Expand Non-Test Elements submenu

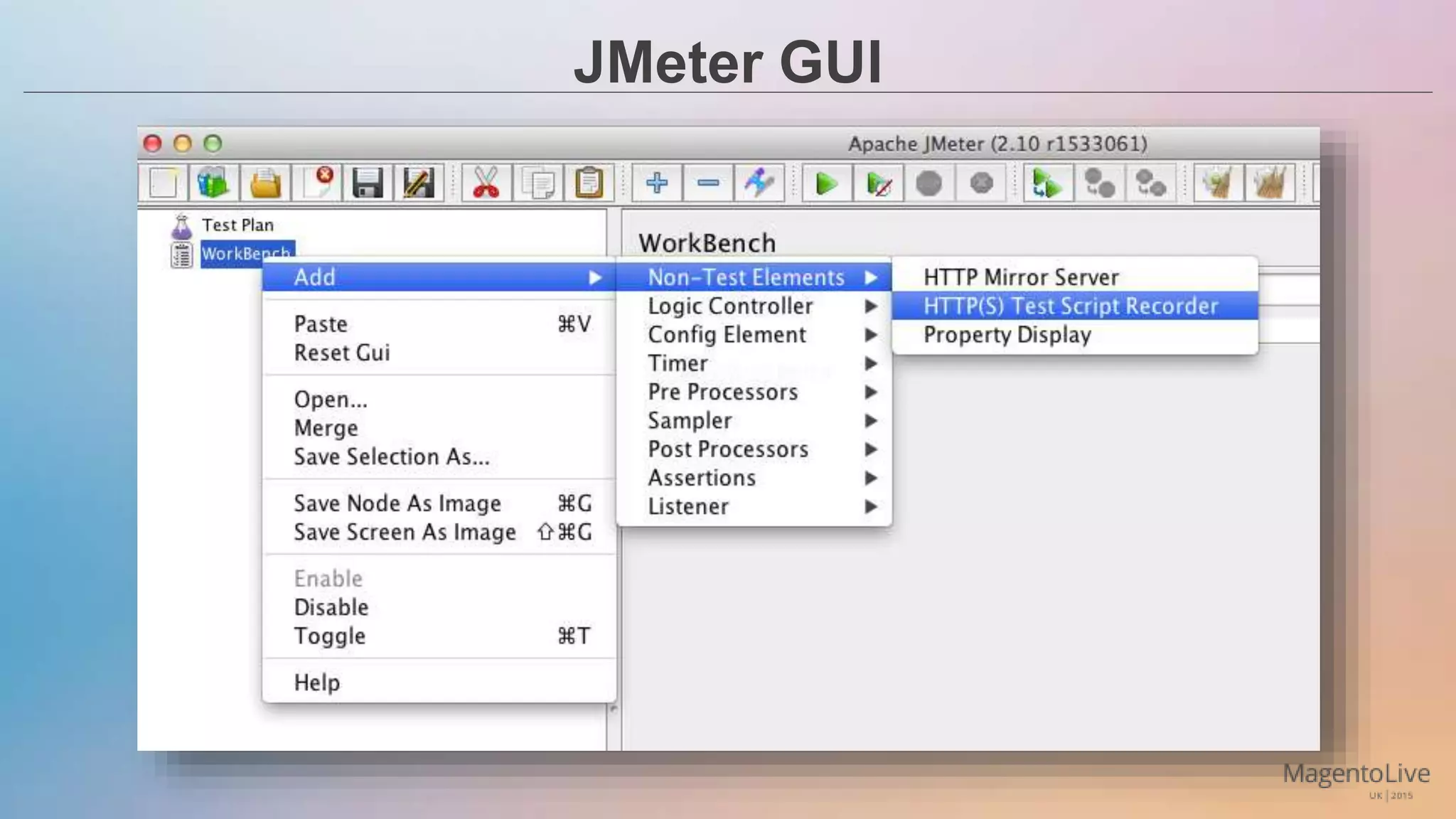click(x=754, y=277)
